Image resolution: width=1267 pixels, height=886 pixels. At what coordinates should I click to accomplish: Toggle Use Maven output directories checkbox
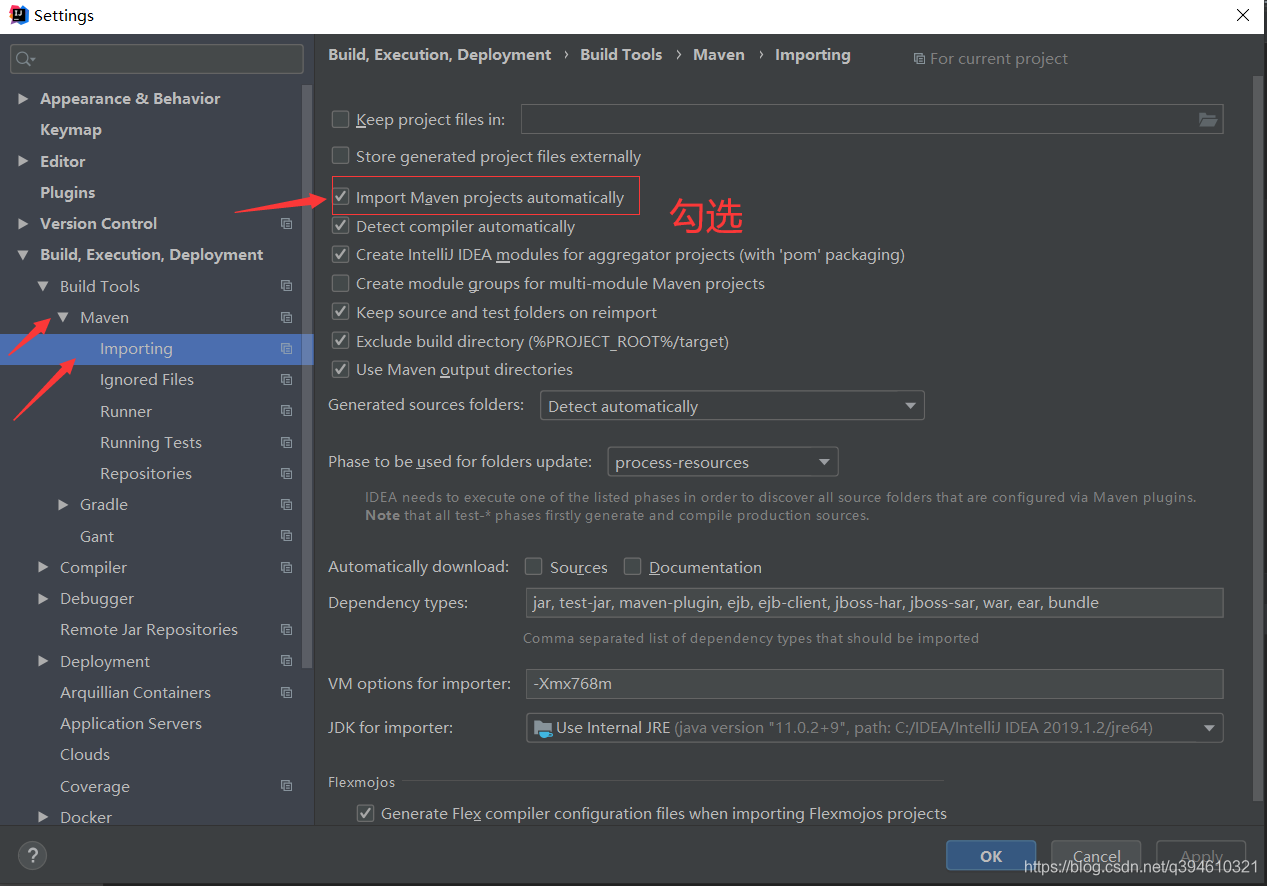(x=341, y=370)
